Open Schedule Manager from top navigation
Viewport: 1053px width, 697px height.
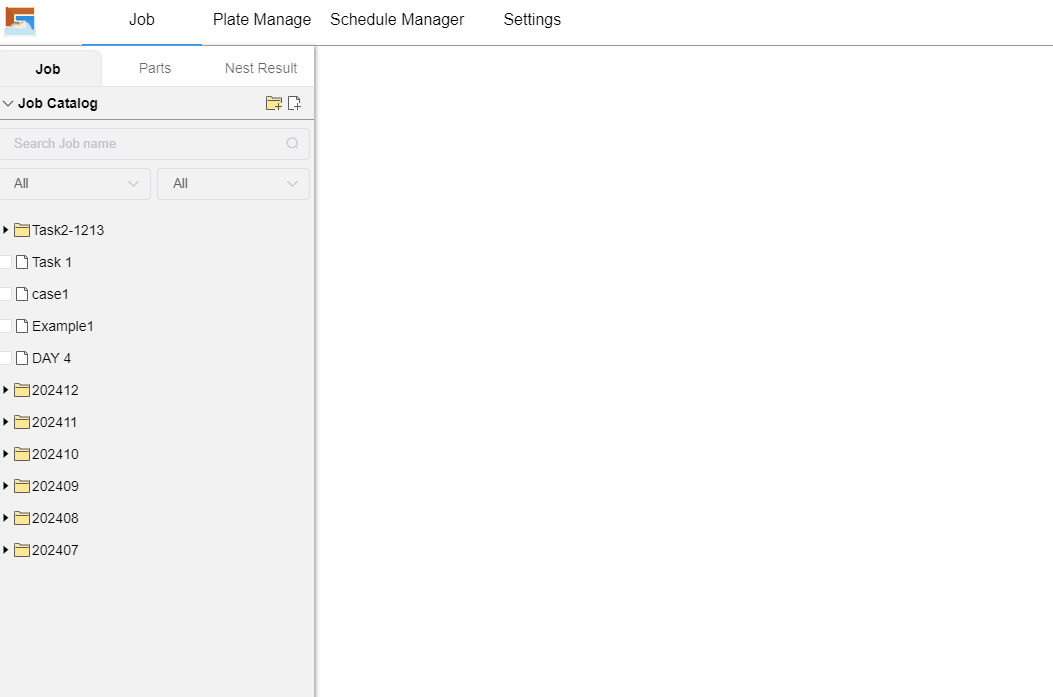(x=397, y=20)
